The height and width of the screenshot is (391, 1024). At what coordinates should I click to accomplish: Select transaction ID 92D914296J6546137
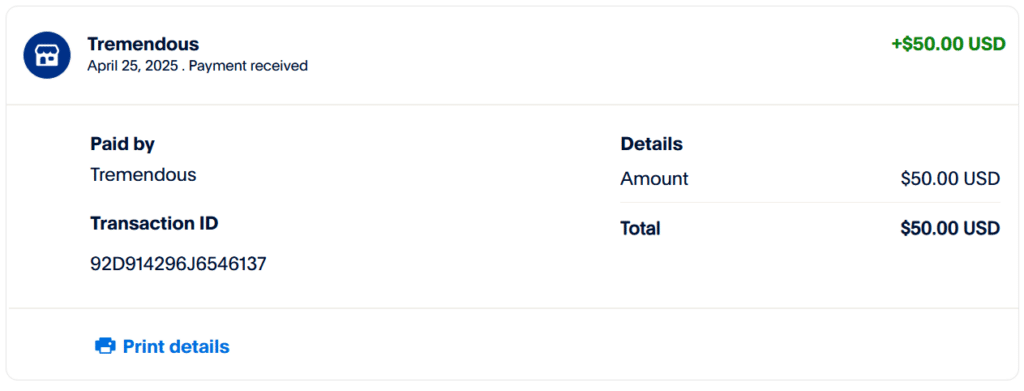[178, 264]
